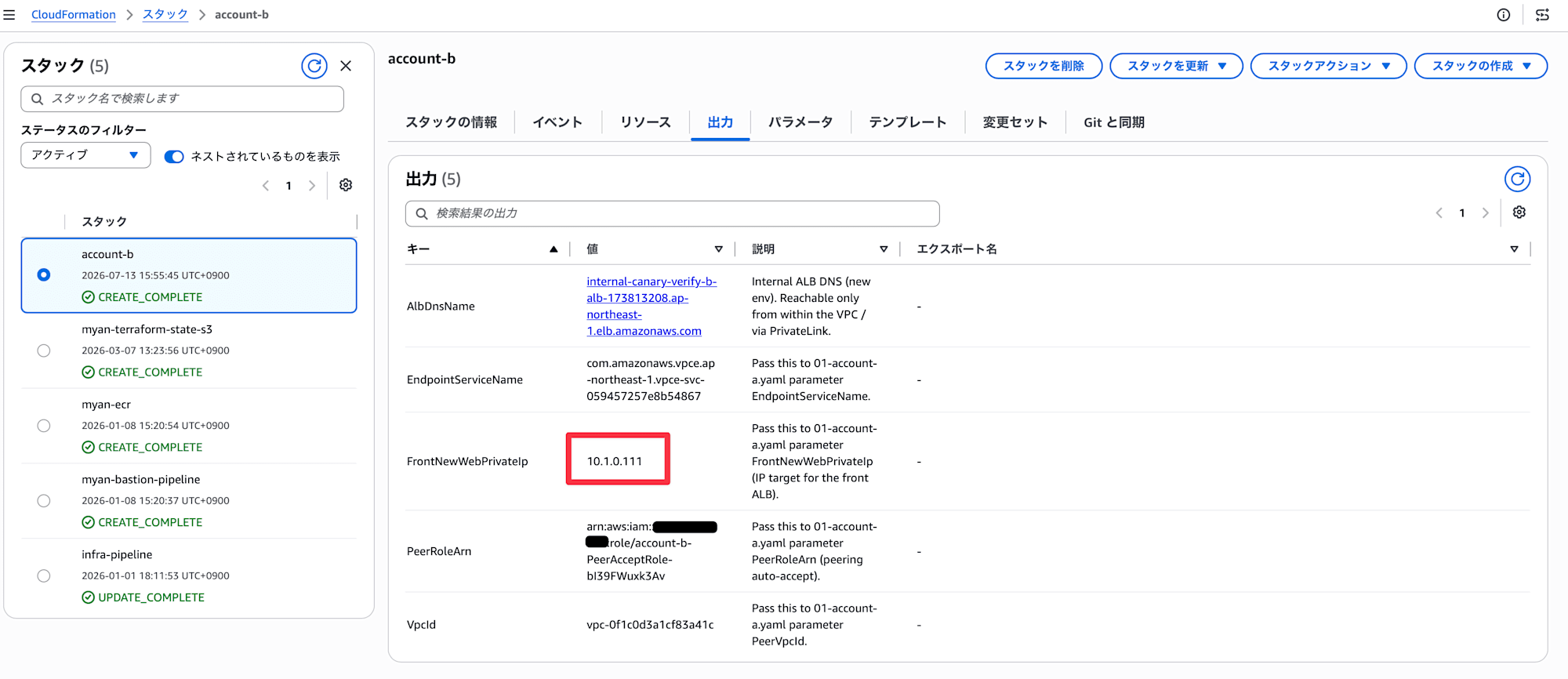Image resolution: width=1568 pixels, height=679 pixels.
Task: Open the info panel icon
Action: (x=1503, y=15)
